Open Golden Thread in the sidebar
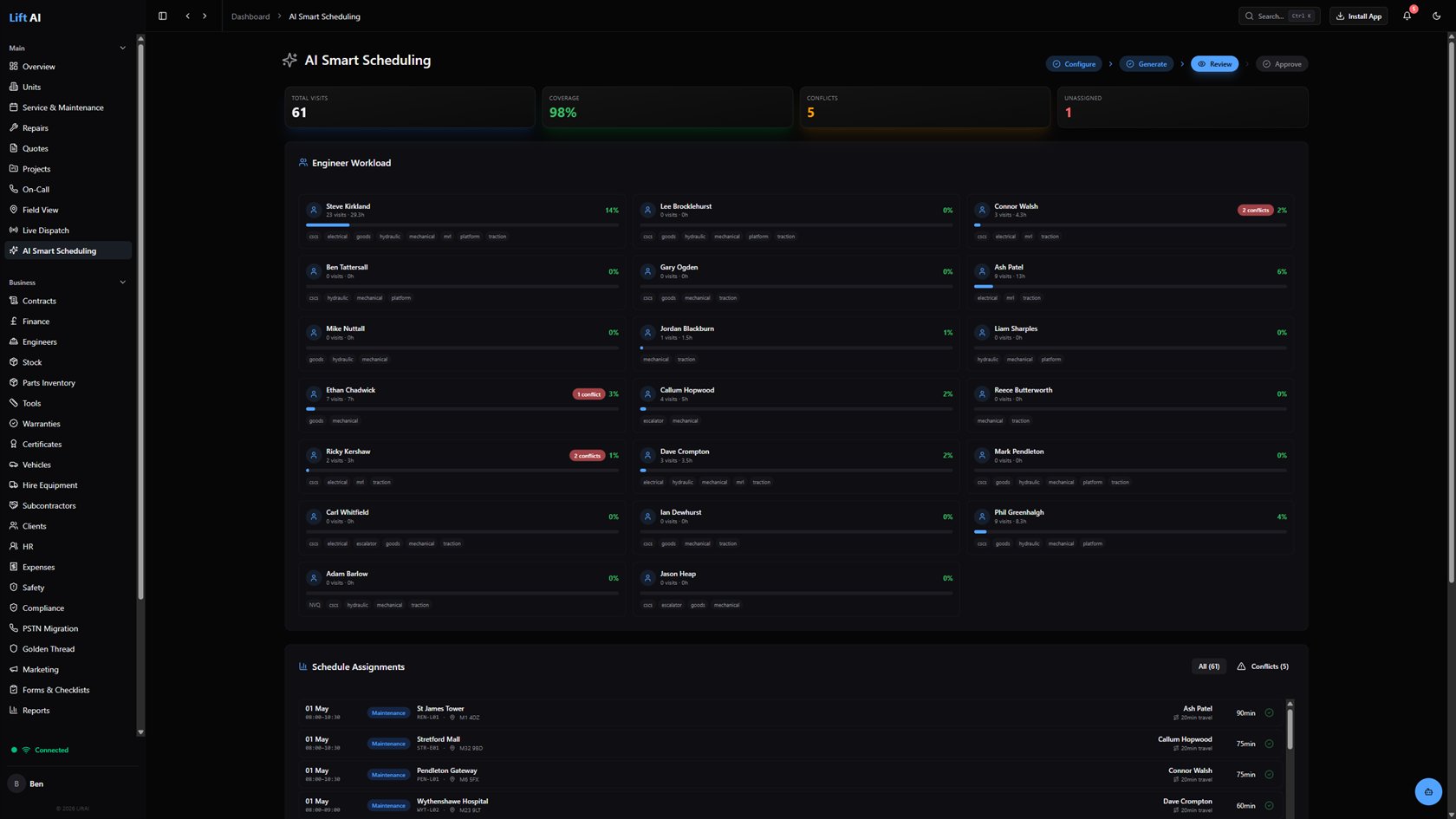 pos(68,649)
